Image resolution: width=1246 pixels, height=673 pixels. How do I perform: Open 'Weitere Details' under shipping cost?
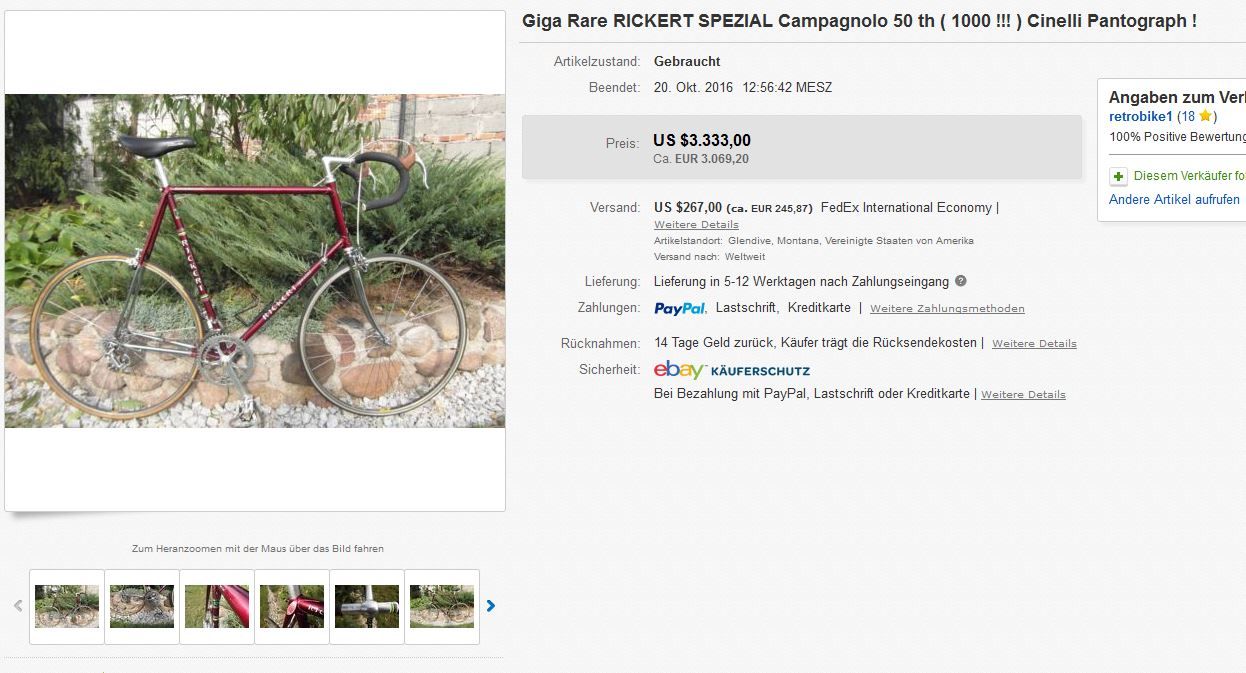696,225
